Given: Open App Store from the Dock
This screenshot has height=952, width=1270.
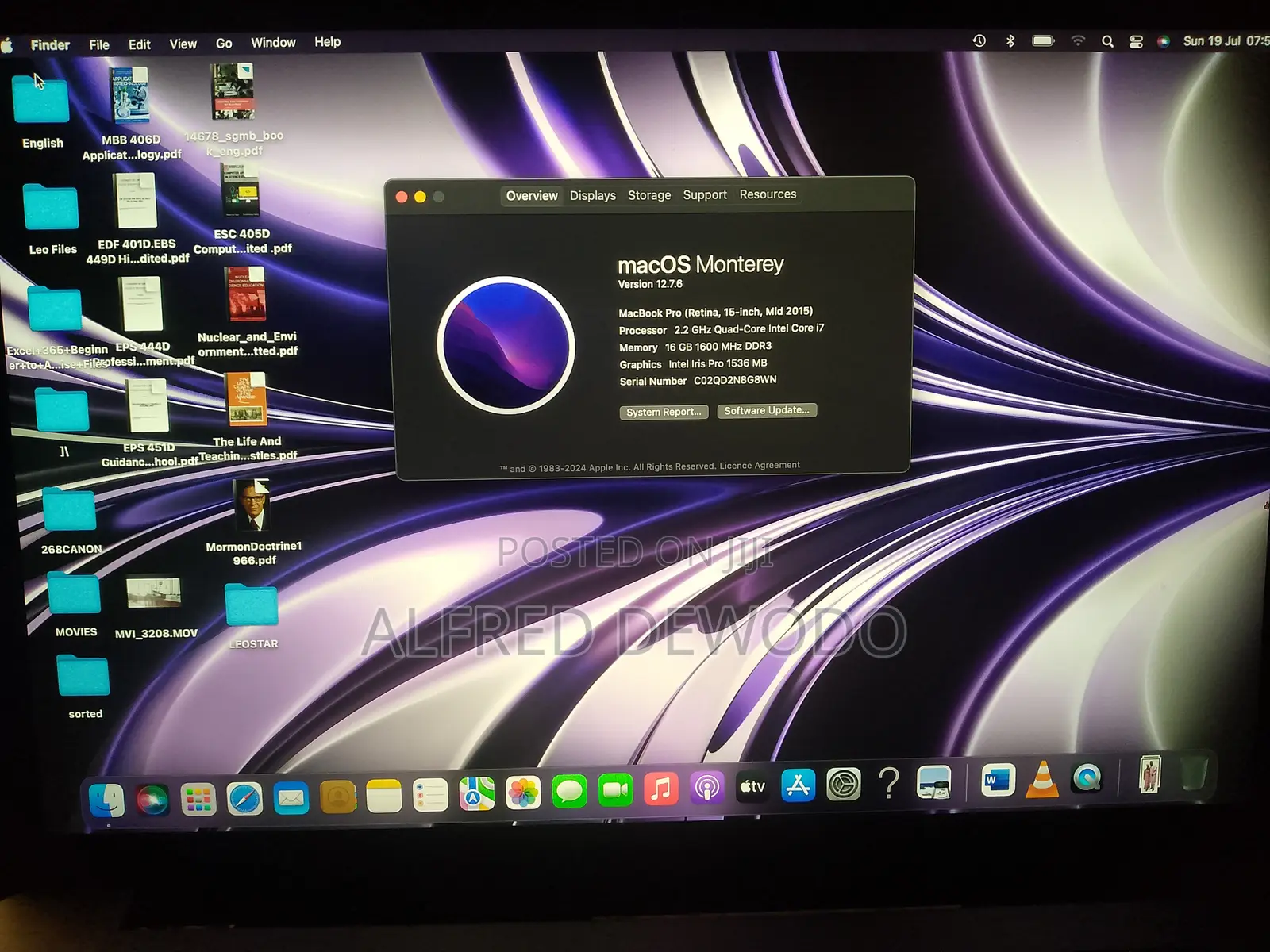Looking at the screenshot, I should click(798, 785).
